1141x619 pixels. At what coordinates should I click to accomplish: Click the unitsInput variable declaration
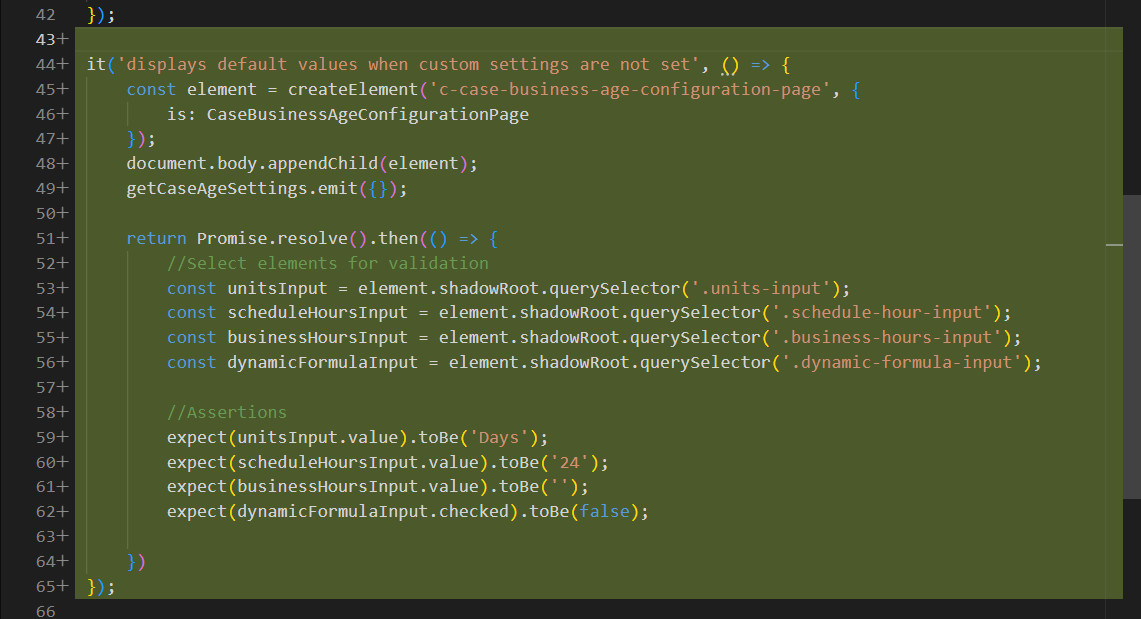[277, 289]
